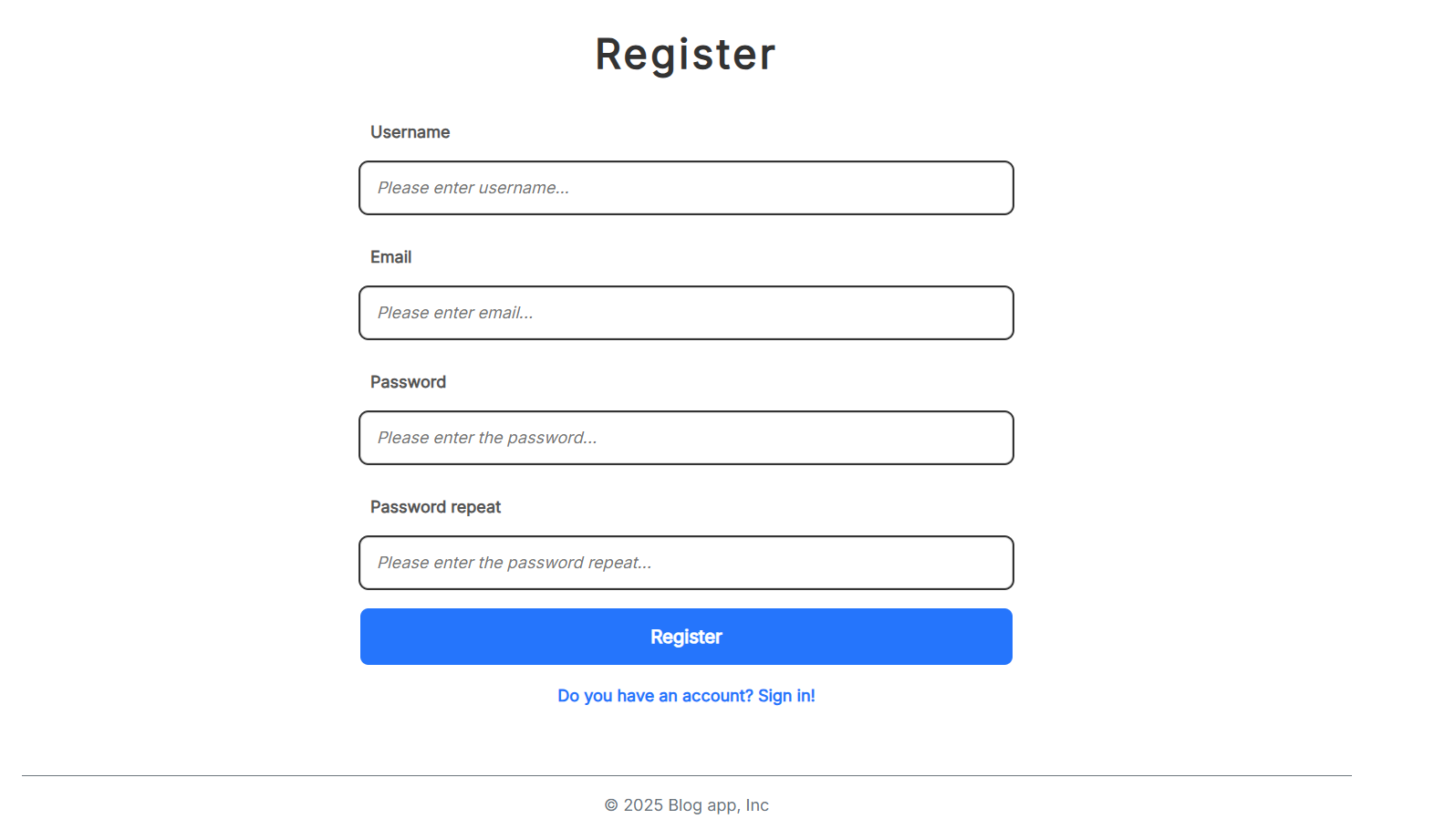1455x840 pixels.
Task: Click the "Password repeat" label
Action: click(435, 507)
